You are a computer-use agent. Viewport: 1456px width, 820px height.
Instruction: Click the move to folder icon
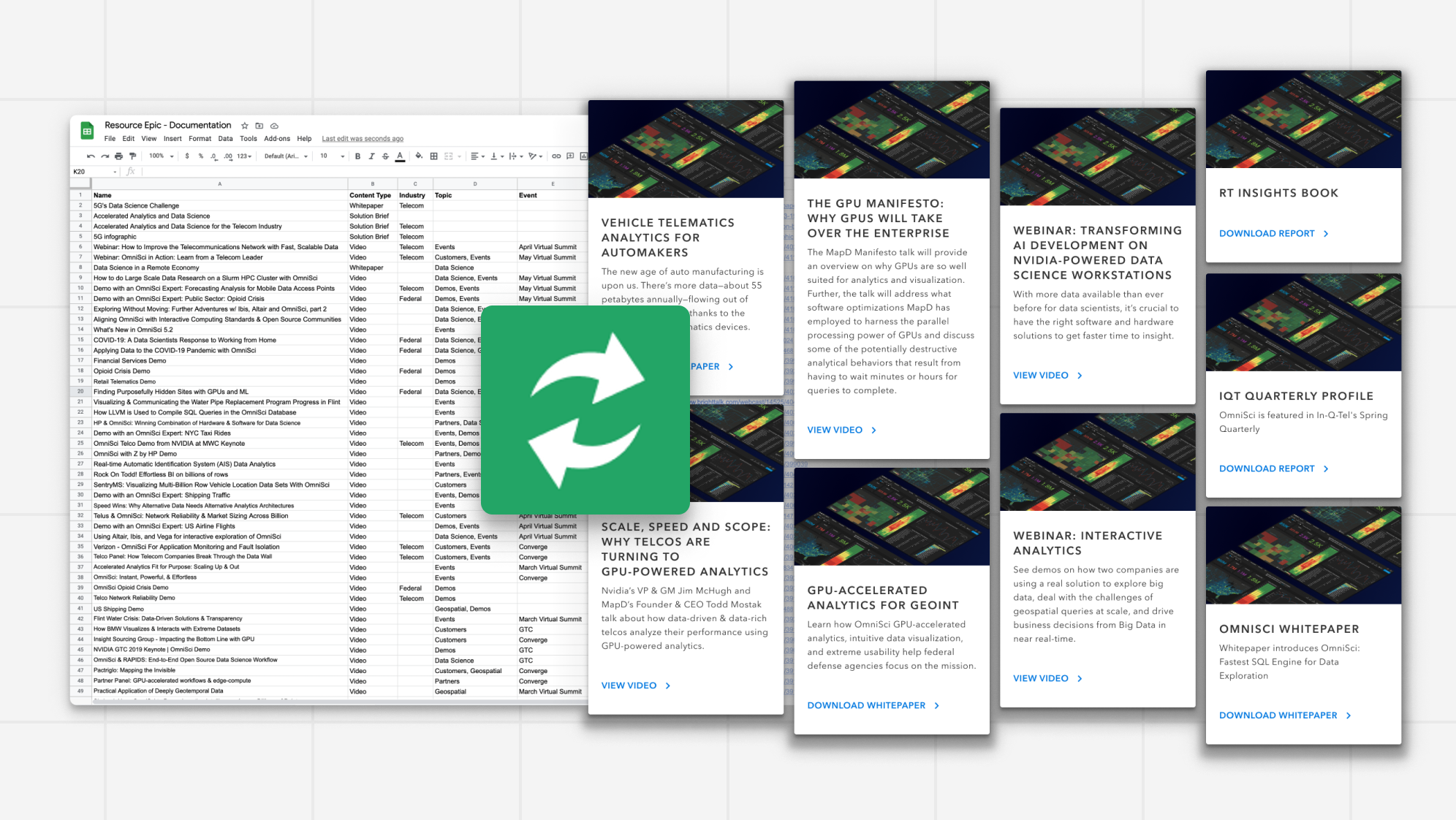point(259,126)
